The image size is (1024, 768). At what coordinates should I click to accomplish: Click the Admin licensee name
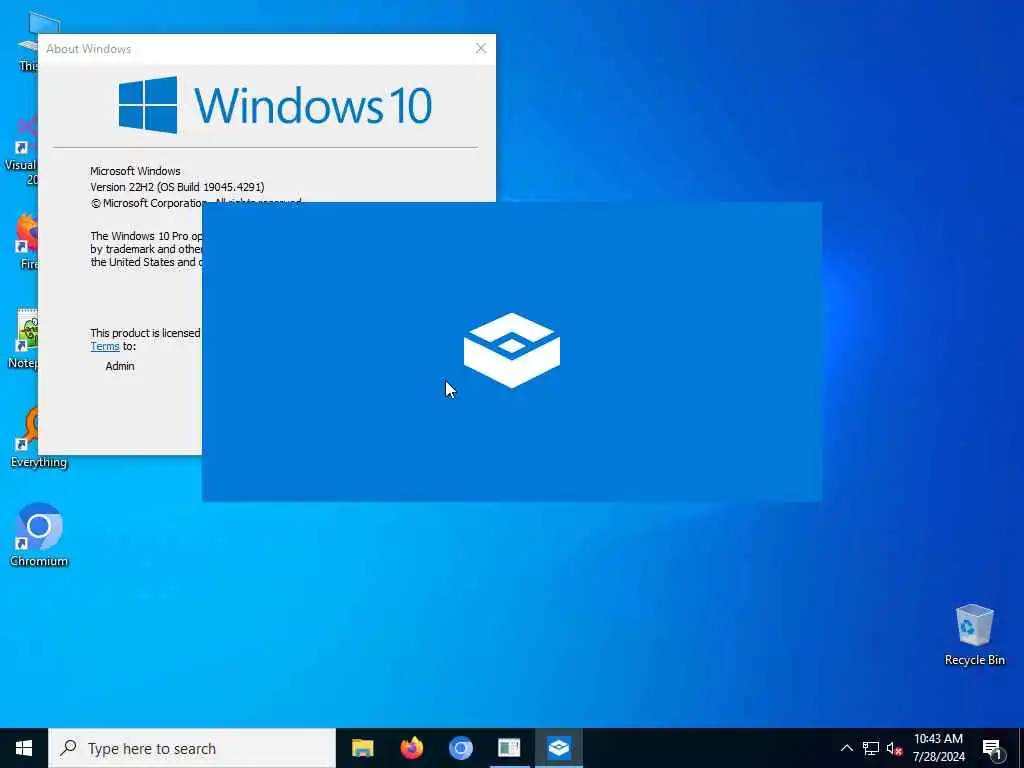point(120,366)
